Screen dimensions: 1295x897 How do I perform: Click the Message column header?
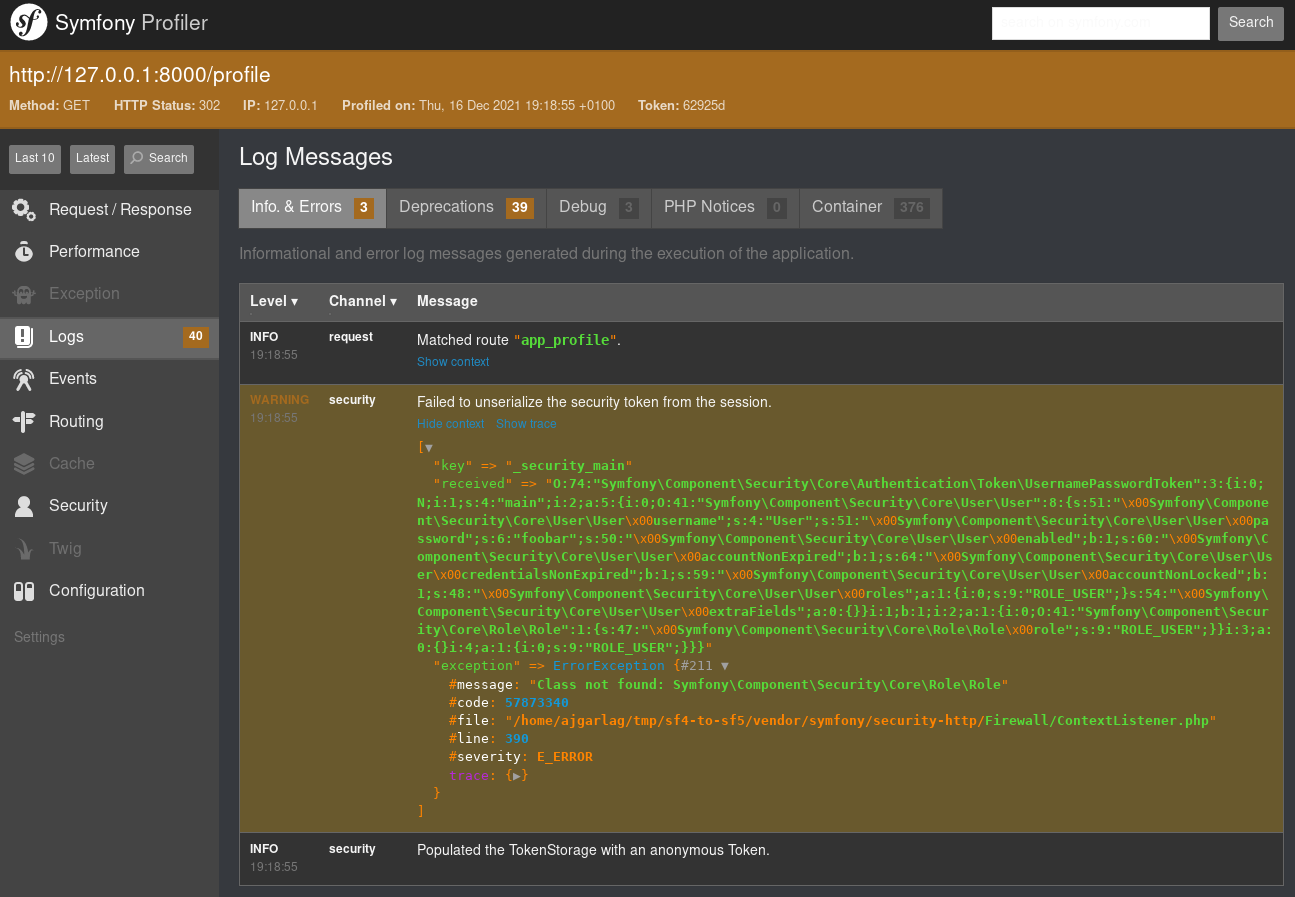click(447, 301)
